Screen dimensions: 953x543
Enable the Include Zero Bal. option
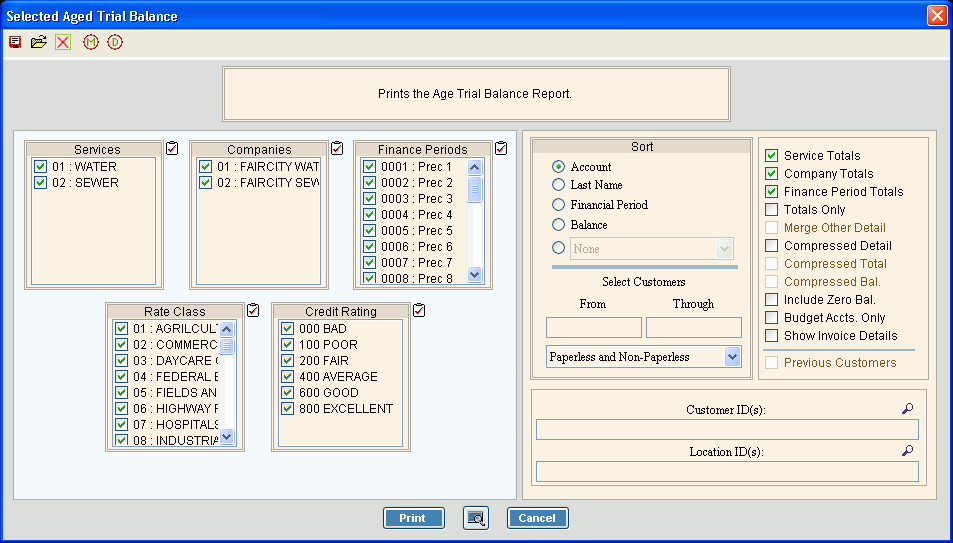(x=771, y=300)
